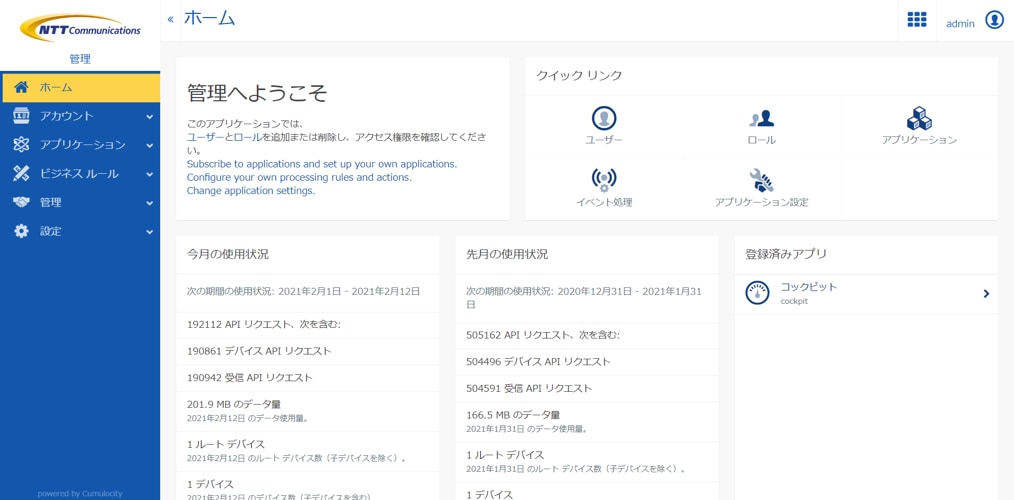Click '管理へようこそ' welcome heading
The width and height of the screenshot is (1014, 500).
257,94
